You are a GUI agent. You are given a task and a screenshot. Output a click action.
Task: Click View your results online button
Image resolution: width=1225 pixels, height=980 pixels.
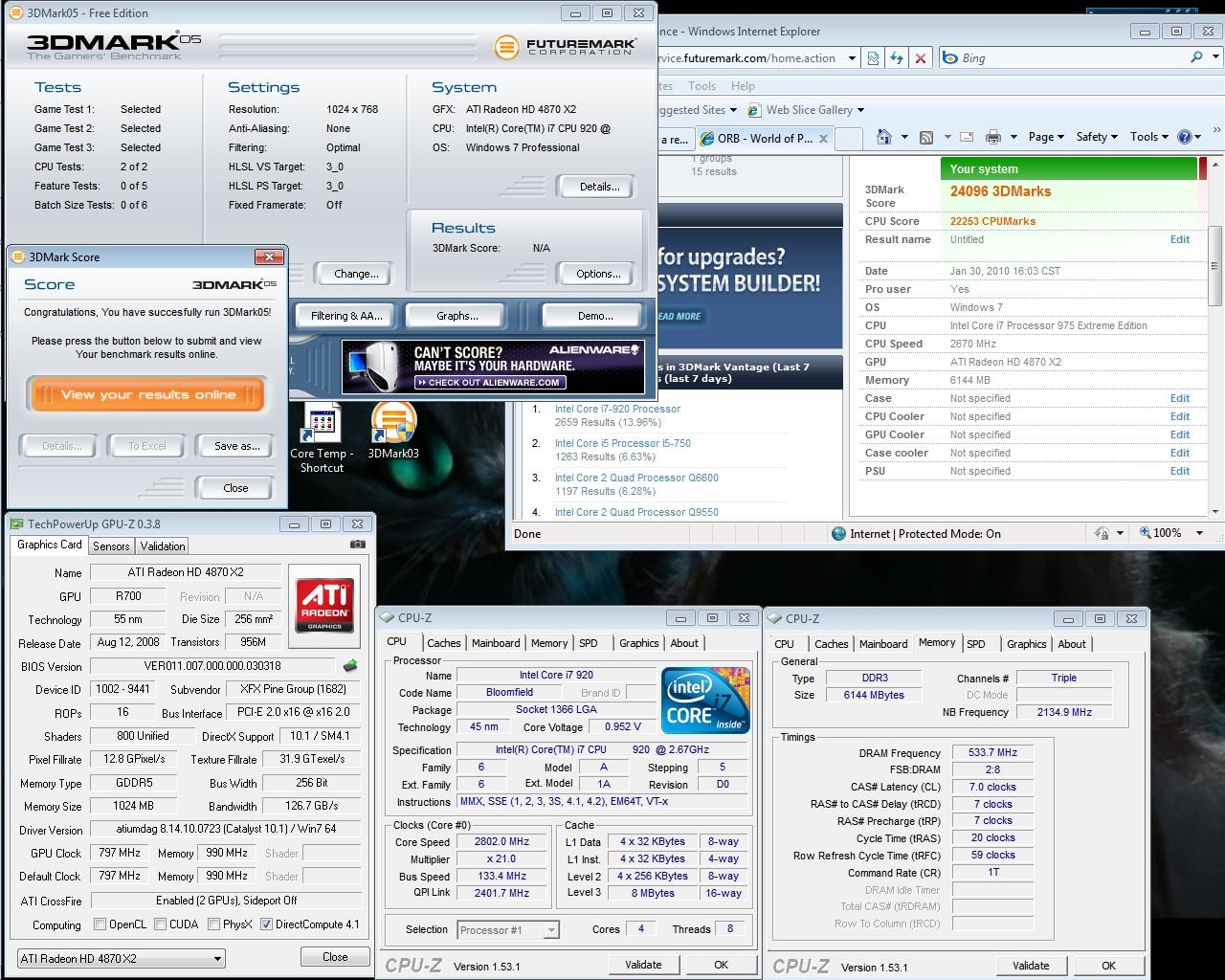pos(148,394)
